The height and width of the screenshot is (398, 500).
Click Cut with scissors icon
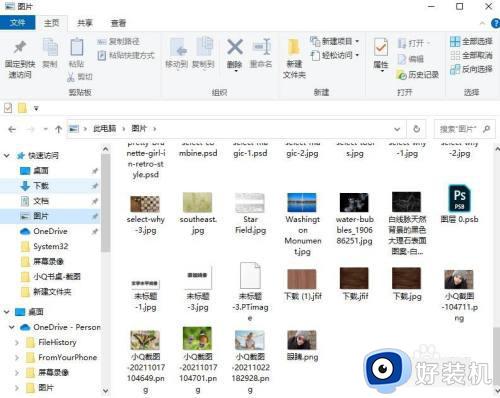pos(80,77)
